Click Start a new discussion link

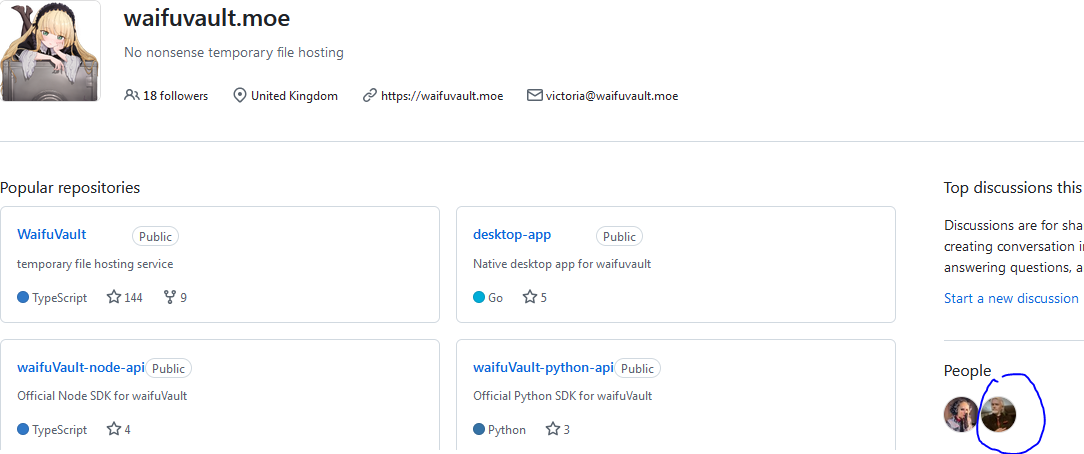(x=1011, y=299)
